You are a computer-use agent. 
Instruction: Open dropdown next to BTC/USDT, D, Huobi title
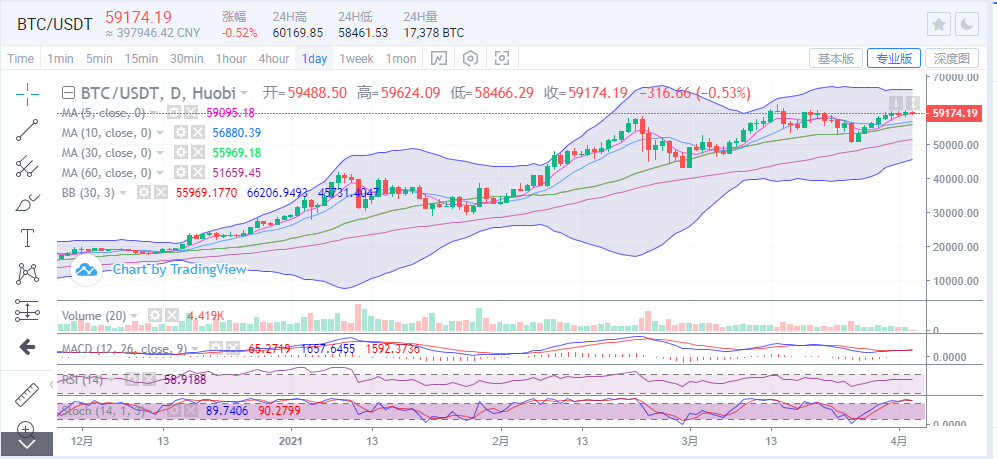[x=244, y=93]
